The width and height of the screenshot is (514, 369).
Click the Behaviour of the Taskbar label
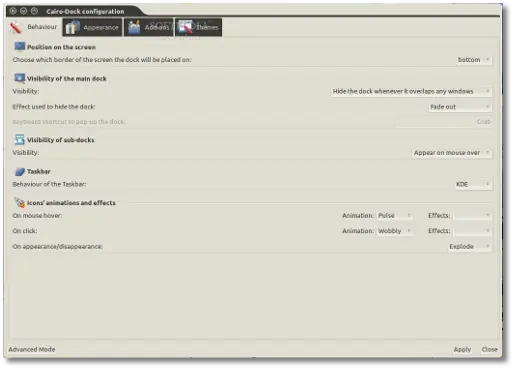[x=49, y=184]
